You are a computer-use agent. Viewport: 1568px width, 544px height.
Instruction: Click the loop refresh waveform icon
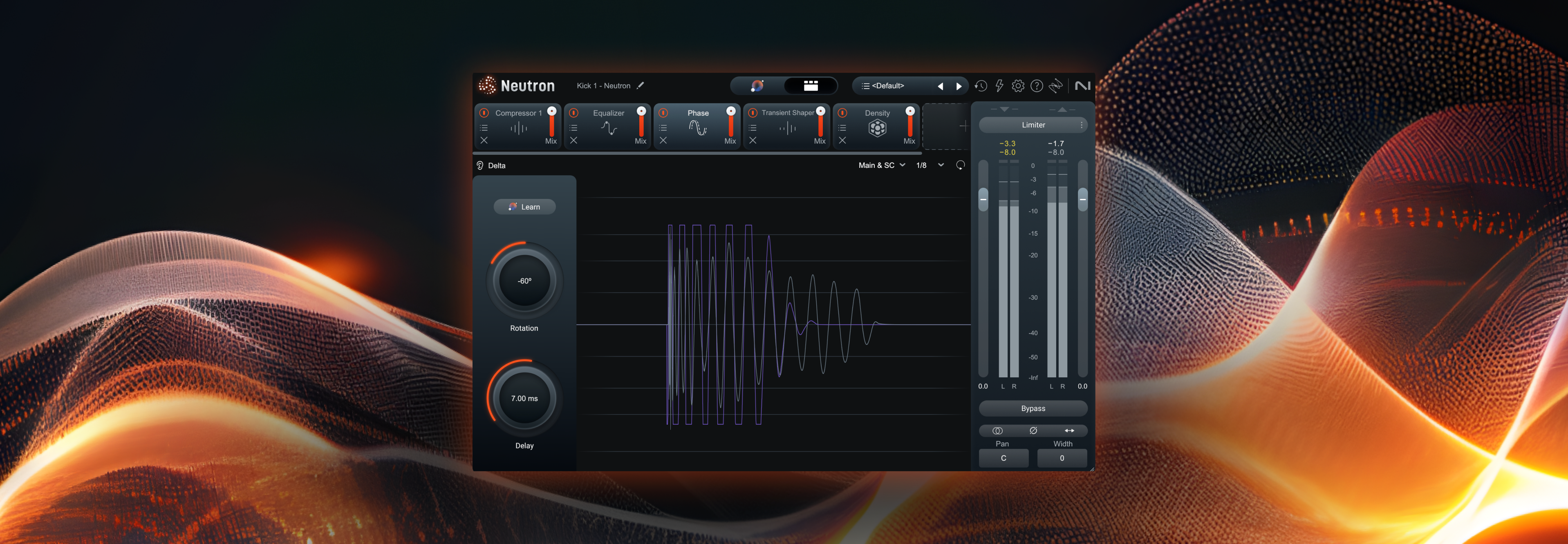pos(960,165)
